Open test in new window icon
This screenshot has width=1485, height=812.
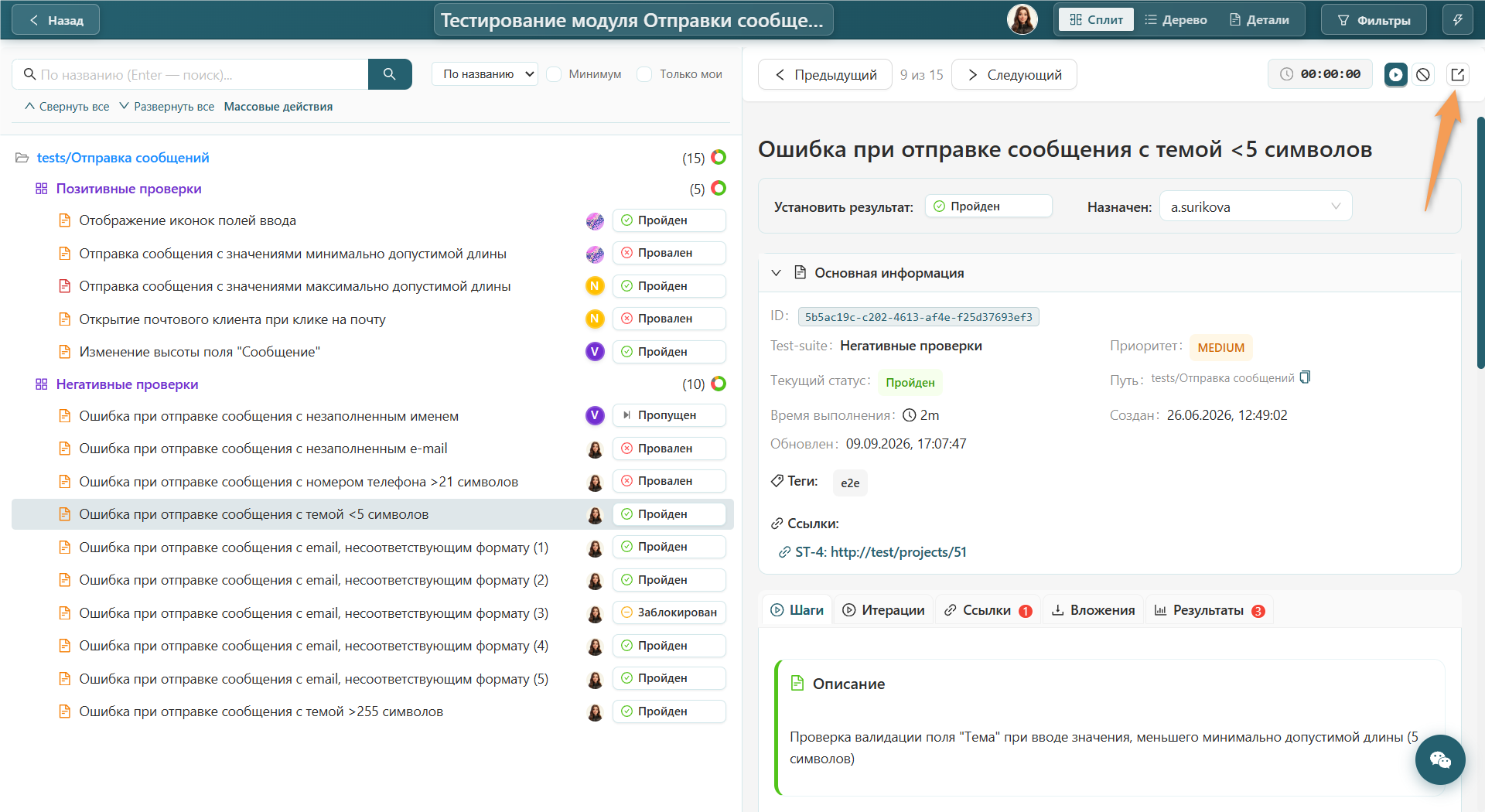coord(1457,75)
